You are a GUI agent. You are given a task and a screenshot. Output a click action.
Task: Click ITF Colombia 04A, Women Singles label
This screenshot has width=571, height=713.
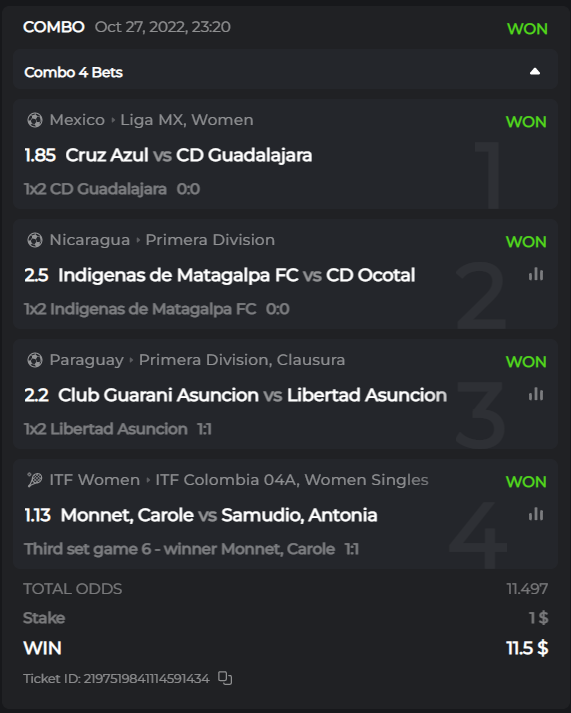pyautogui.click(x=292, y=480)
